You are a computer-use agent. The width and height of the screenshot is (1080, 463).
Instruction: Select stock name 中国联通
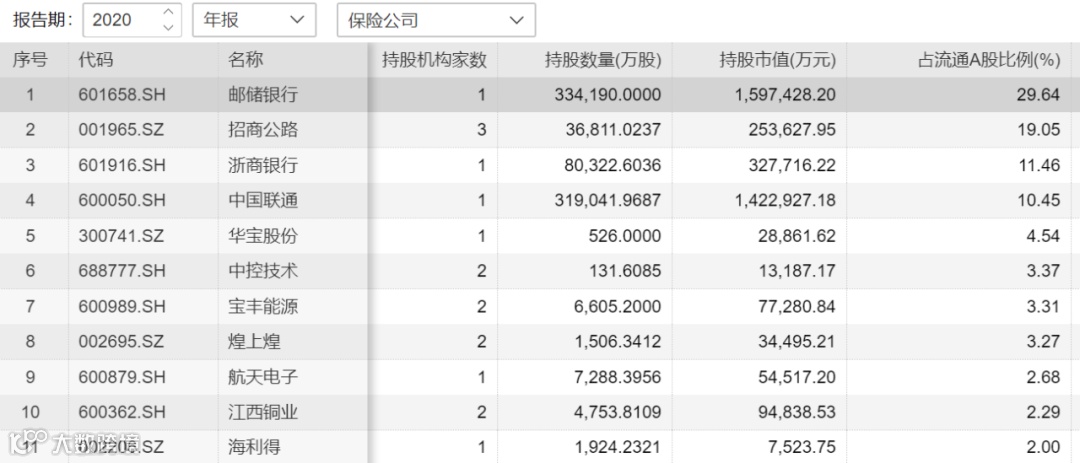[x=263, y=200]
